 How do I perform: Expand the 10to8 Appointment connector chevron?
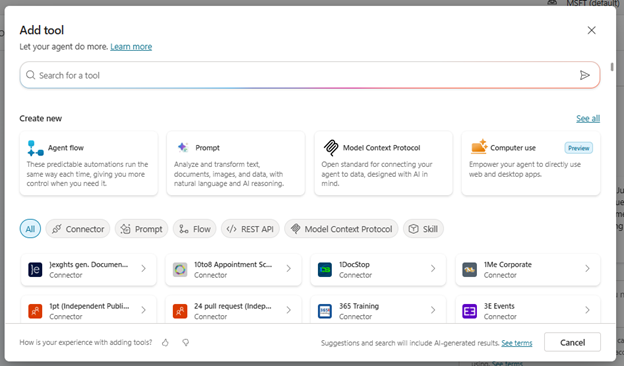click(x=289, y=269)
